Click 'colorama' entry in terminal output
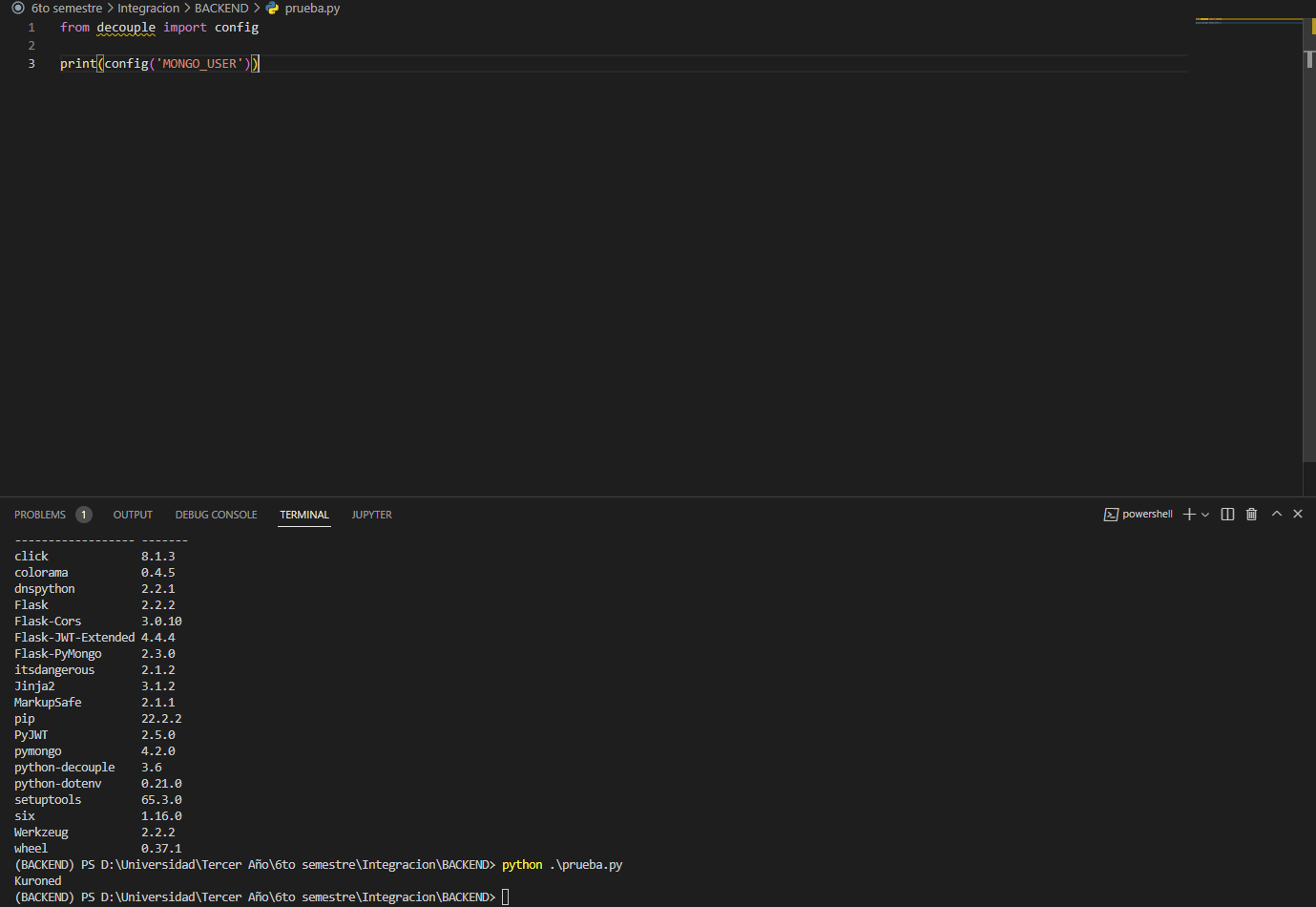Image resolution: width=1316 pixels, height=907 pixels. [41, 573]
